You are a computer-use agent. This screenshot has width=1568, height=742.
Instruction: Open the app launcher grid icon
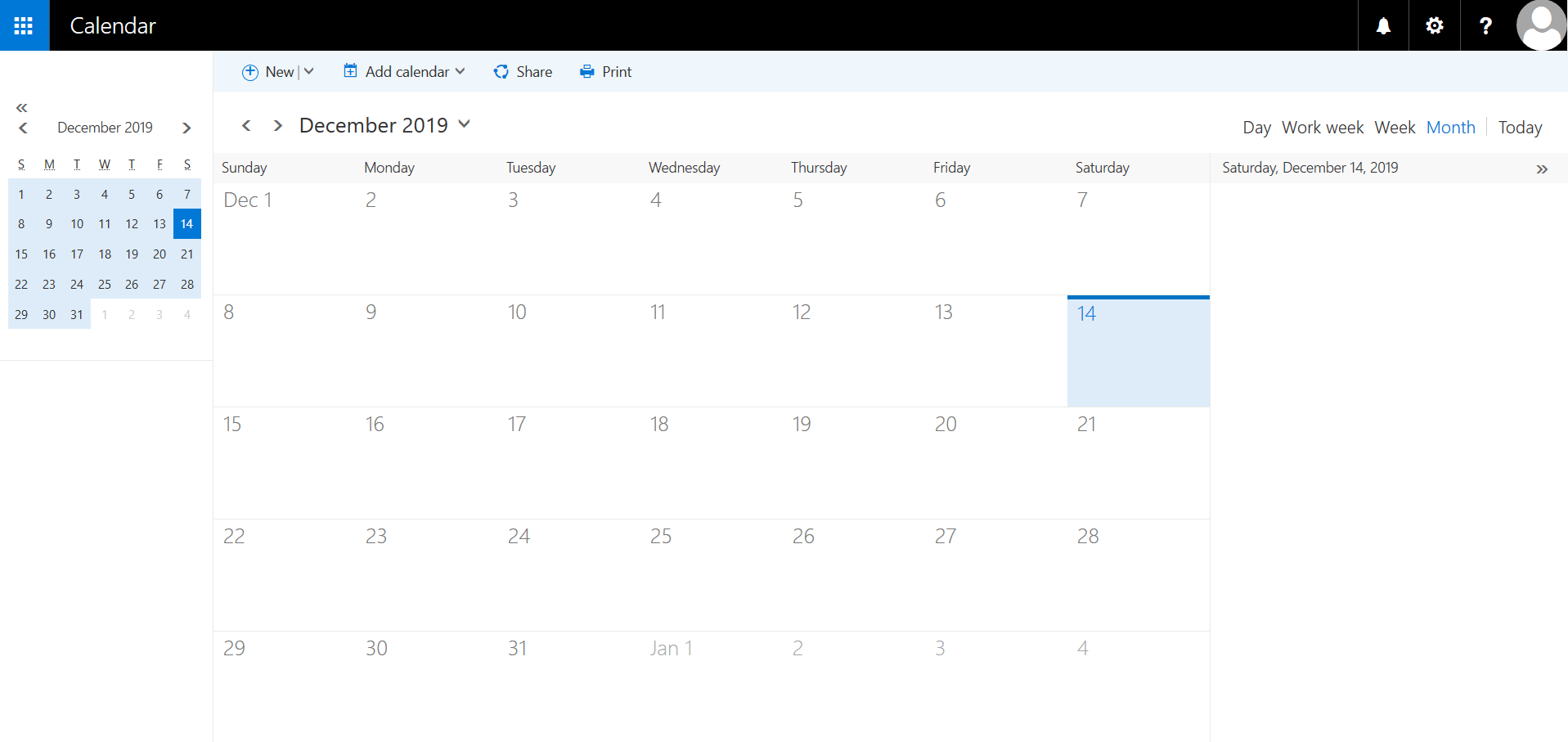24,25
